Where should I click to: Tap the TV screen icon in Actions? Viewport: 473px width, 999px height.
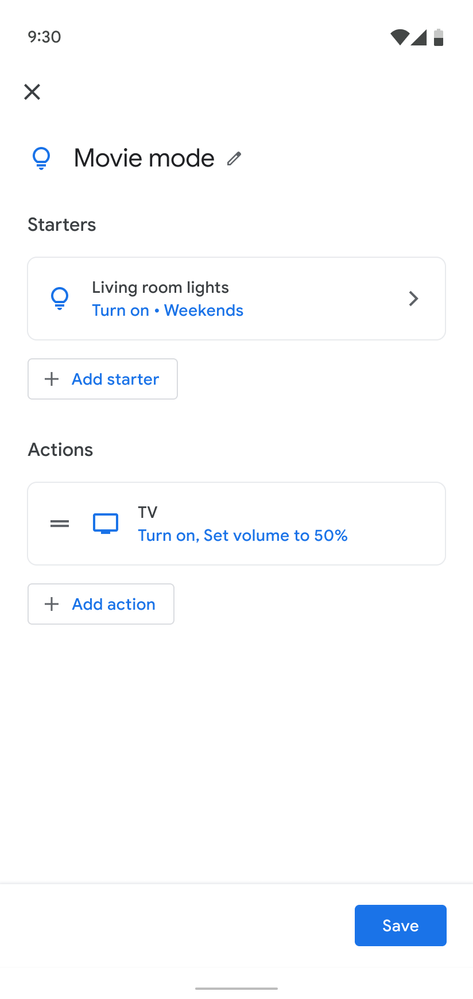click(x=106, y=524)
